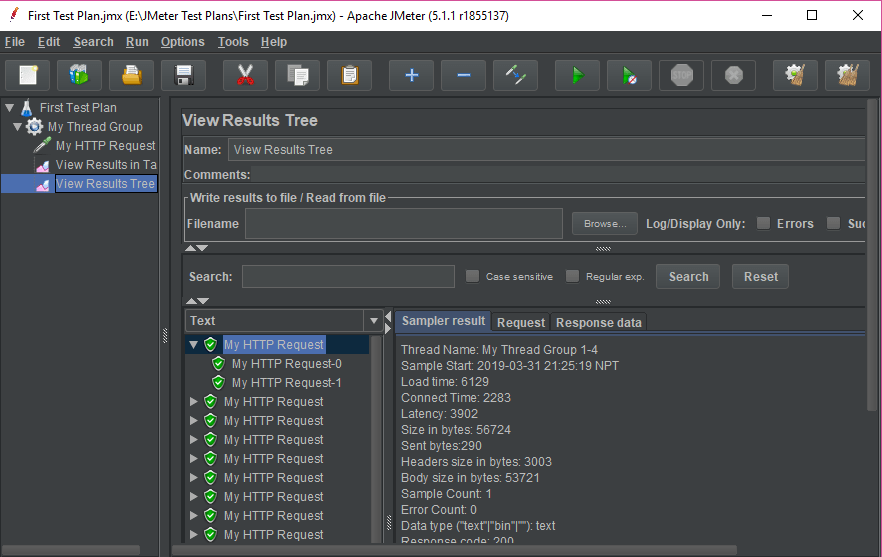The width and height of the screenshot is (882, 557).
Task: Click the bottom horizontal scrollbar of main panel
Action: (x=454, y=550)
